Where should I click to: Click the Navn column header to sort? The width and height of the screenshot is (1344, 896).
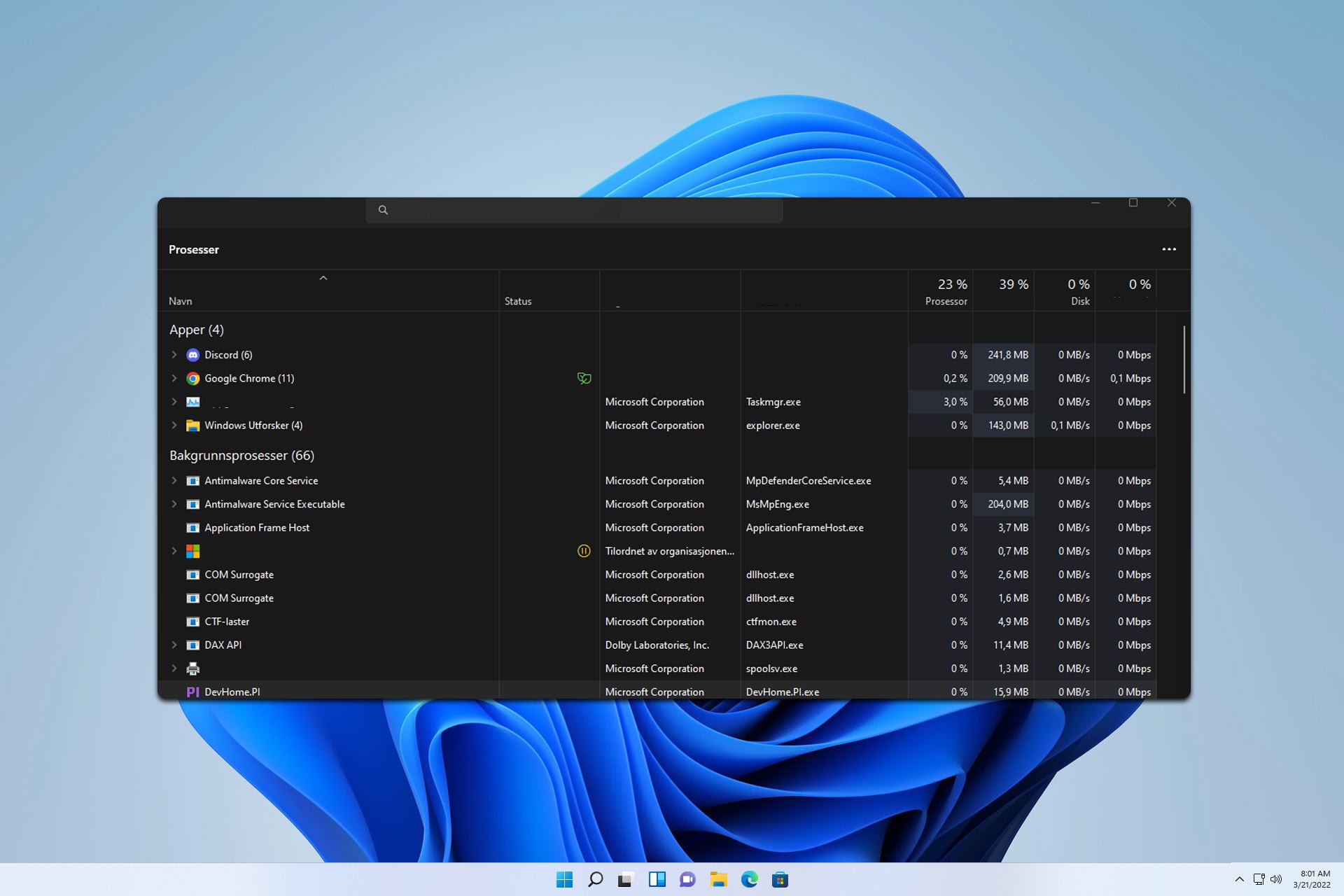pyautogui.click(x=180, y=300)
